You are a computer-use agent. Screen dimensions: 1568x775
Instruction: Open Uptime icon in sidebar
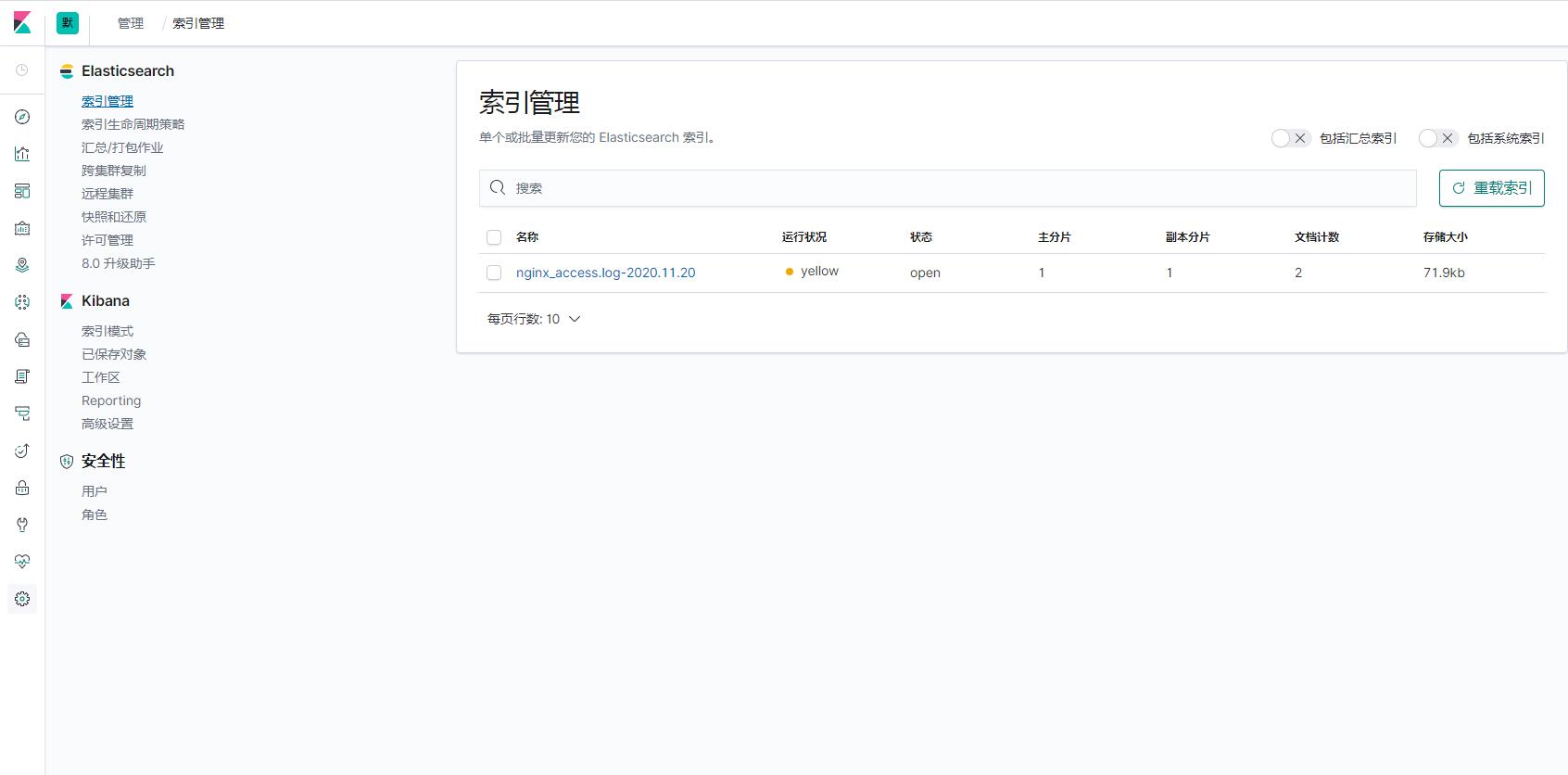[22, 451]
